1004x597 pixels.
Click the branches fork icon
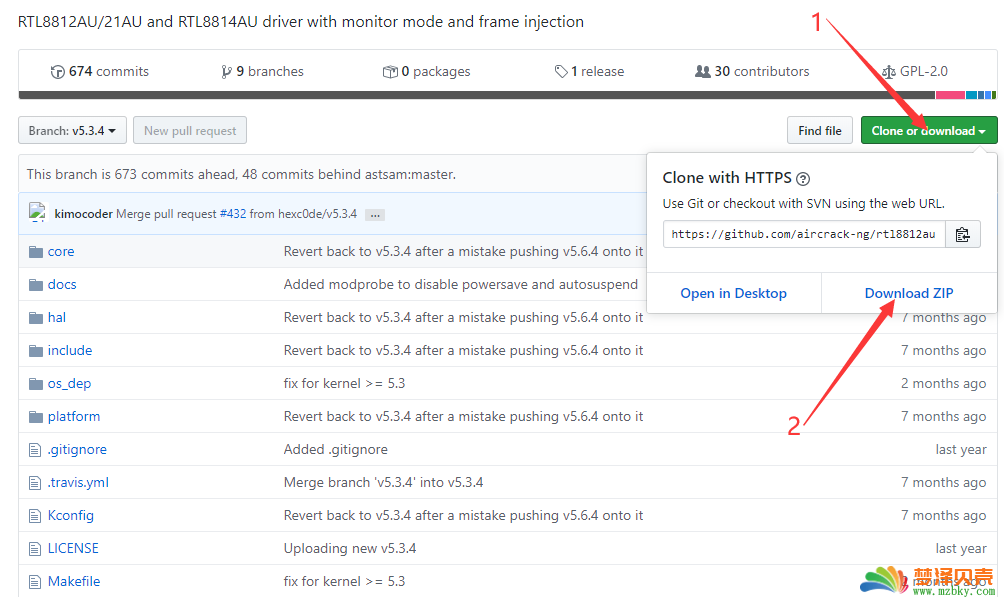click(226, 72)
